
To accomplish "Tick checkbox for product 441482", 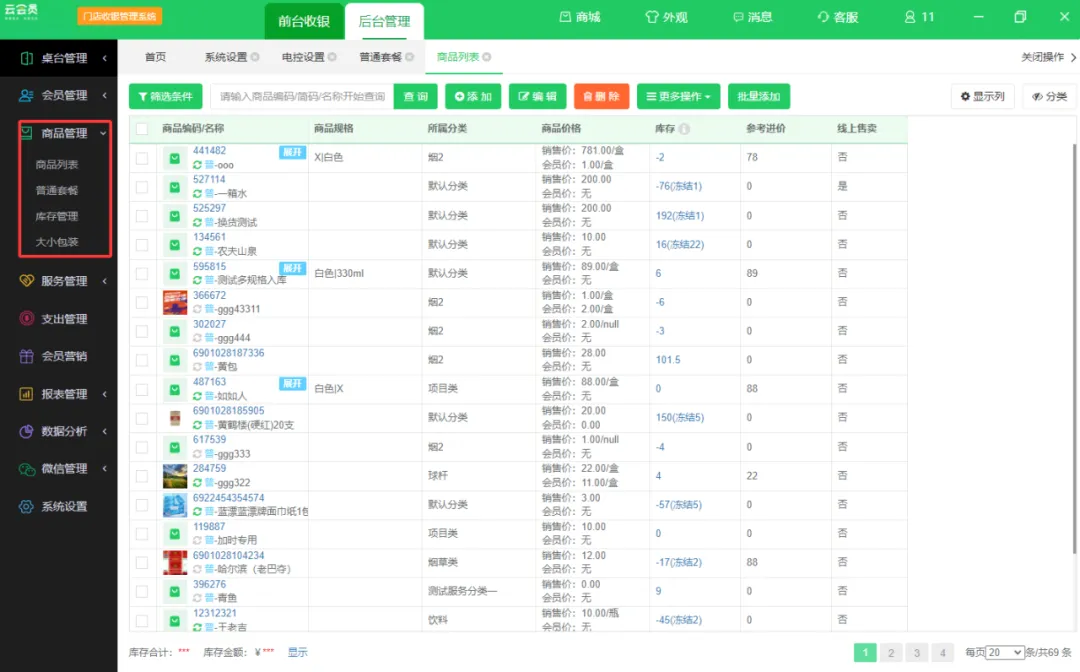I will tap(142, 158).
